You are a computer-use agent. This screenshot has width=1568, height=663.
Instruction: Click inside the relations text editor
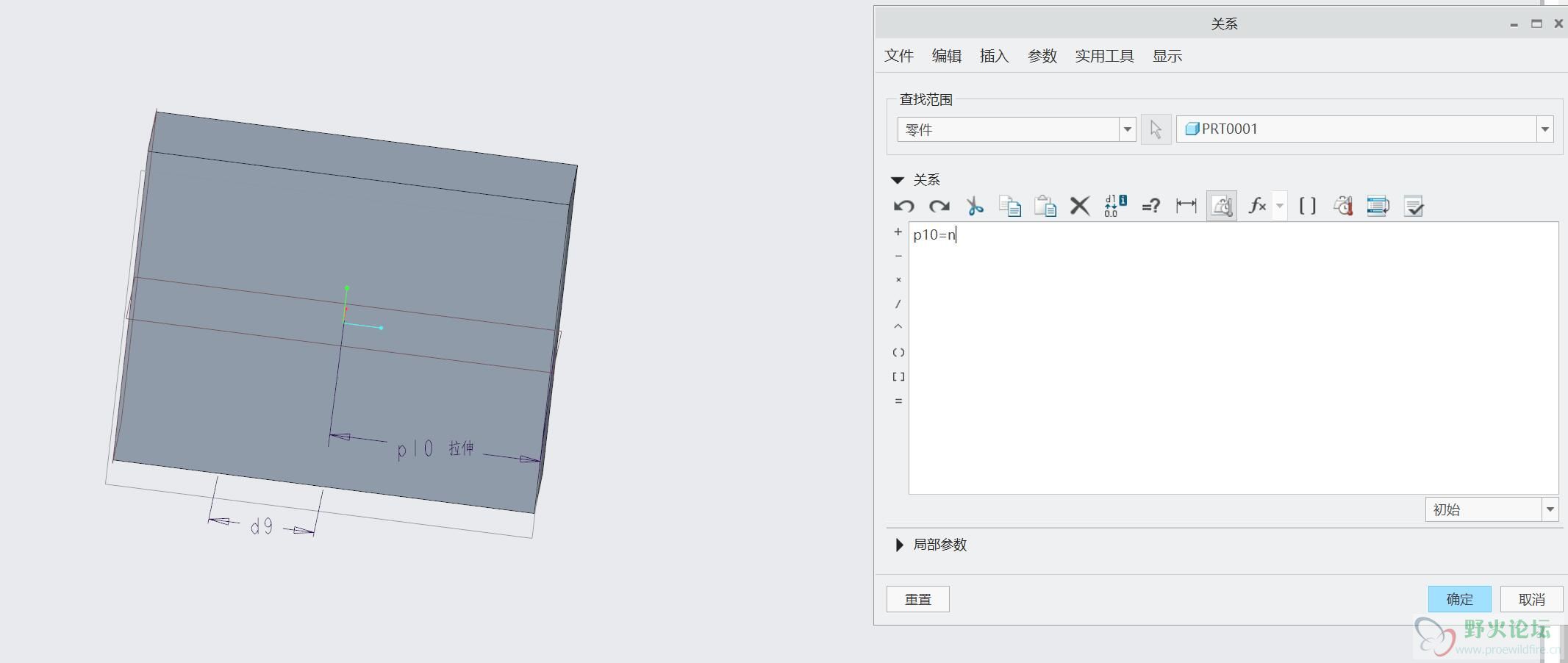pos(1234,358)
